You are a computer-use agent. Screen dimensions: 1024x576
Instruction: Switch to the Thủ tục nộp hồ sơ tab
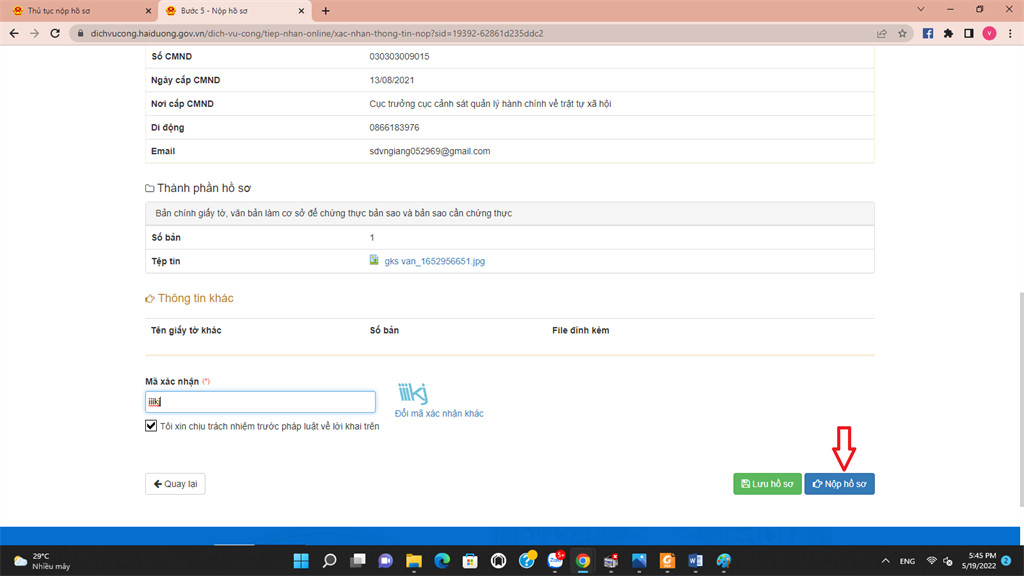coord(78,11)
